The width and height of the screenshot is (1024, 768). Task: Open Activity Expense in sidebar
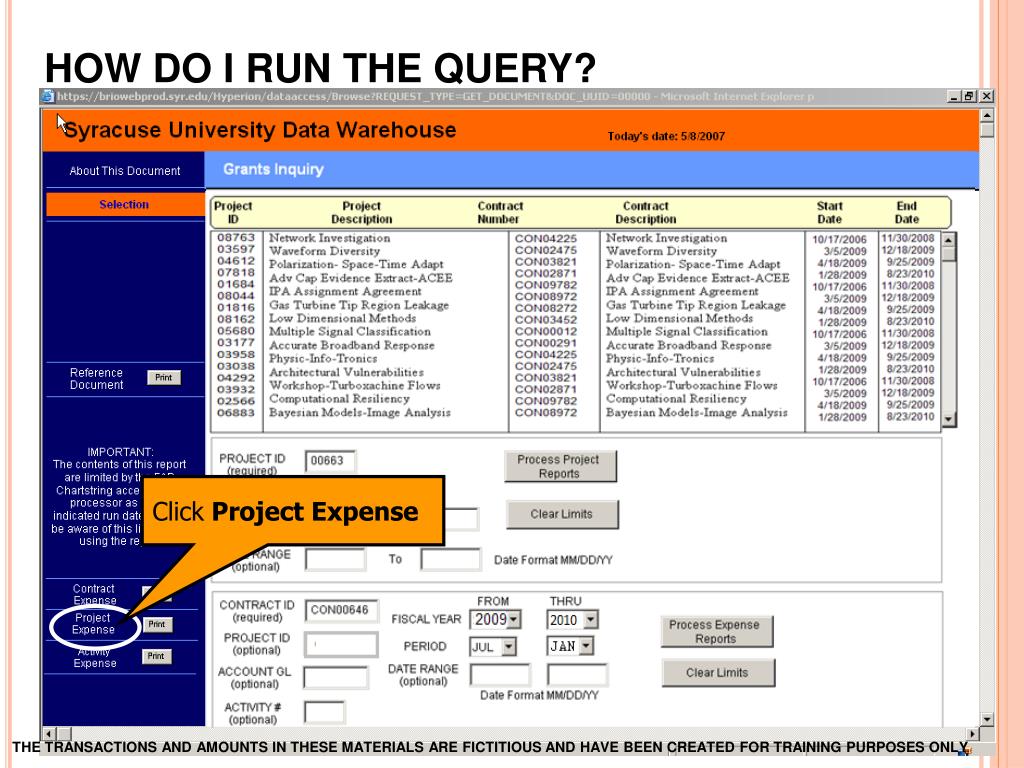[x=95, y=658]
